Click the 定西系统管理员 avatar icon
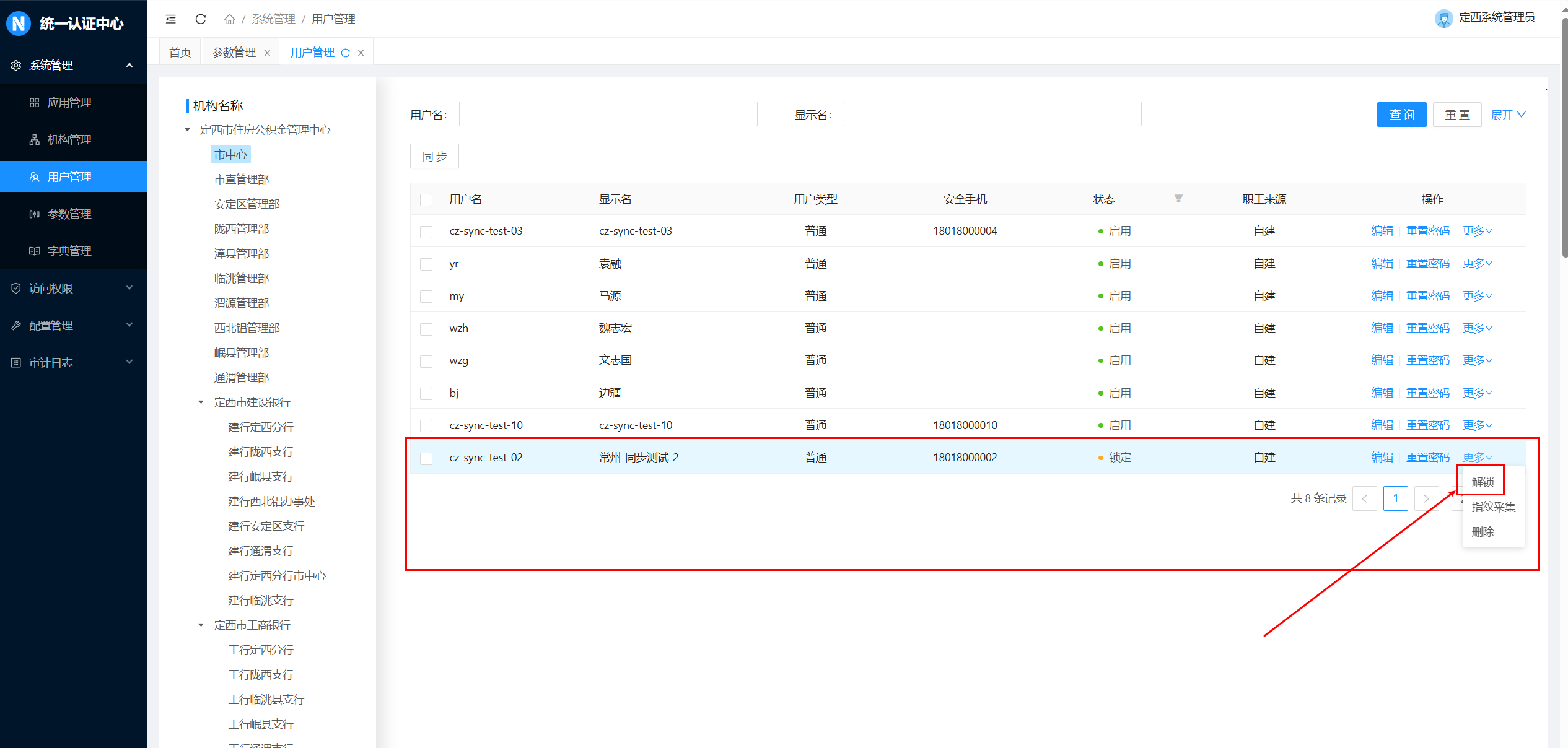 1443,19
